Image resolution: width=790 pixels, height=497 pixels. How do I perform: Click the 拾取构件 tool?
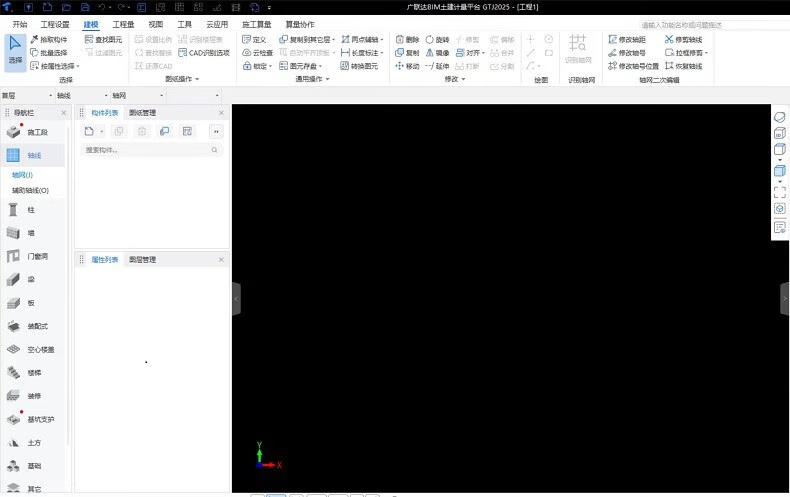tap(49, 39)
